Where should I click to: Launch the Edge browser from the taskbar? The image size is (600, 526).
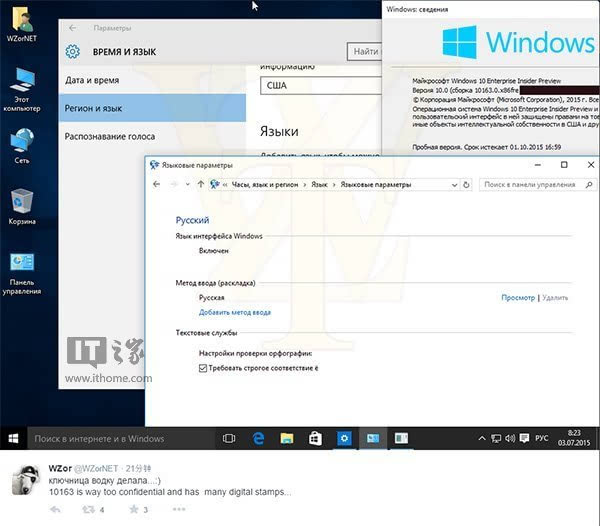257,438
